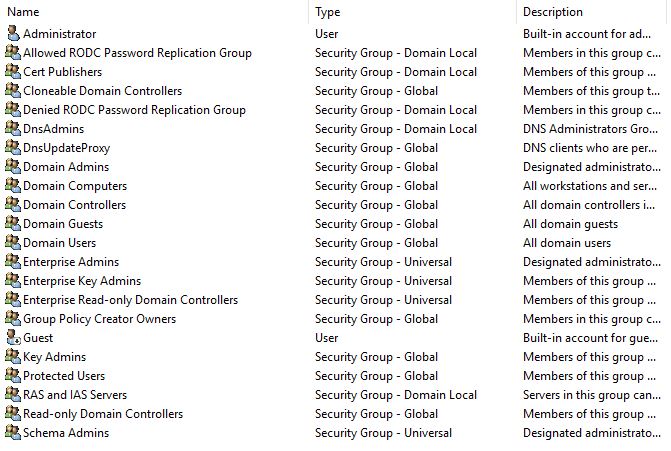Select the Cloneable Domain Controllers item
Screen dimensions: 671x451
point(102,91)
